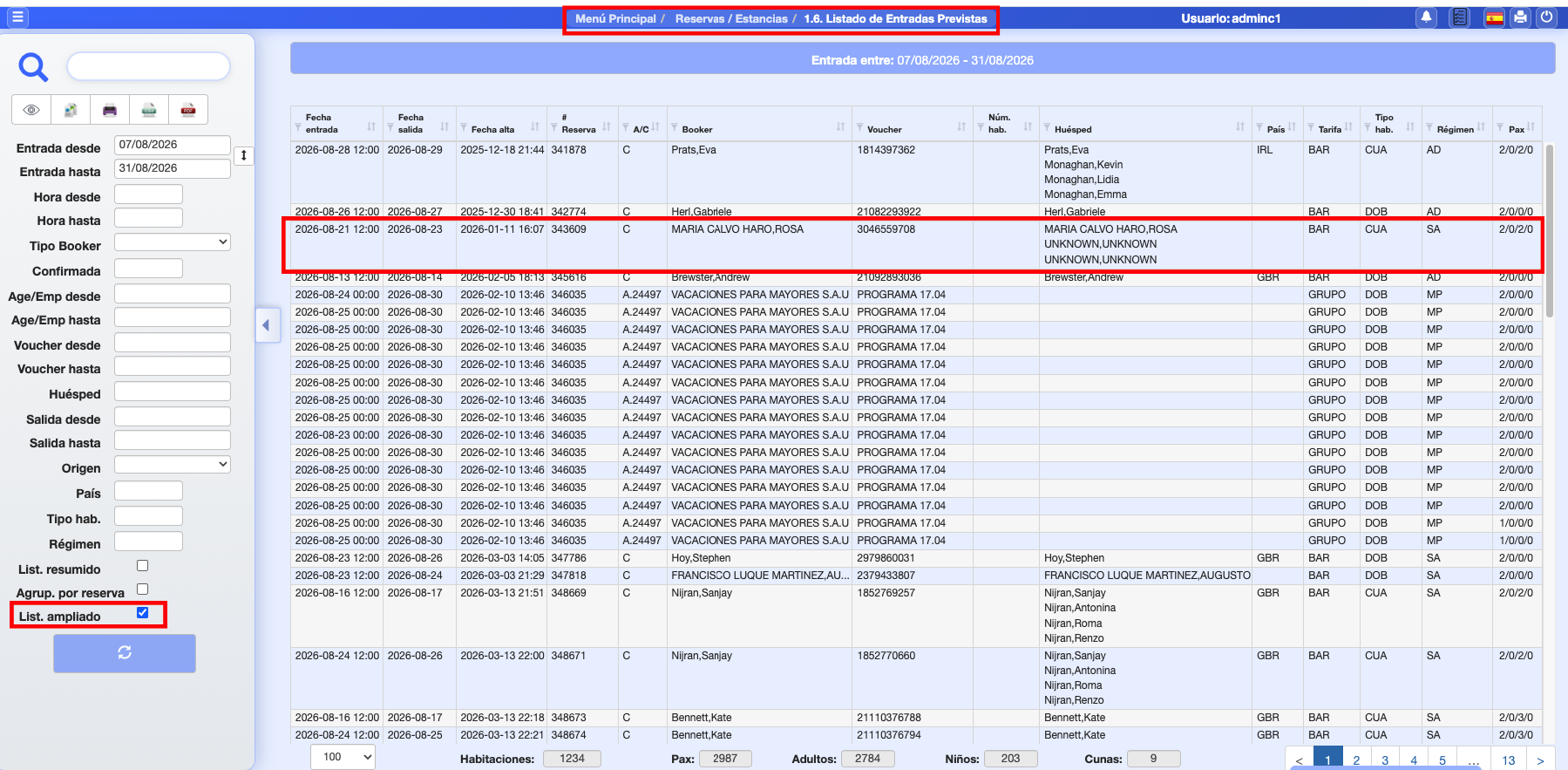This screenshot has height=770, width=1568.
Task: Click the 1.6. Listado de Entradas Previstas breadcrumb
Action: click(895, 18)
